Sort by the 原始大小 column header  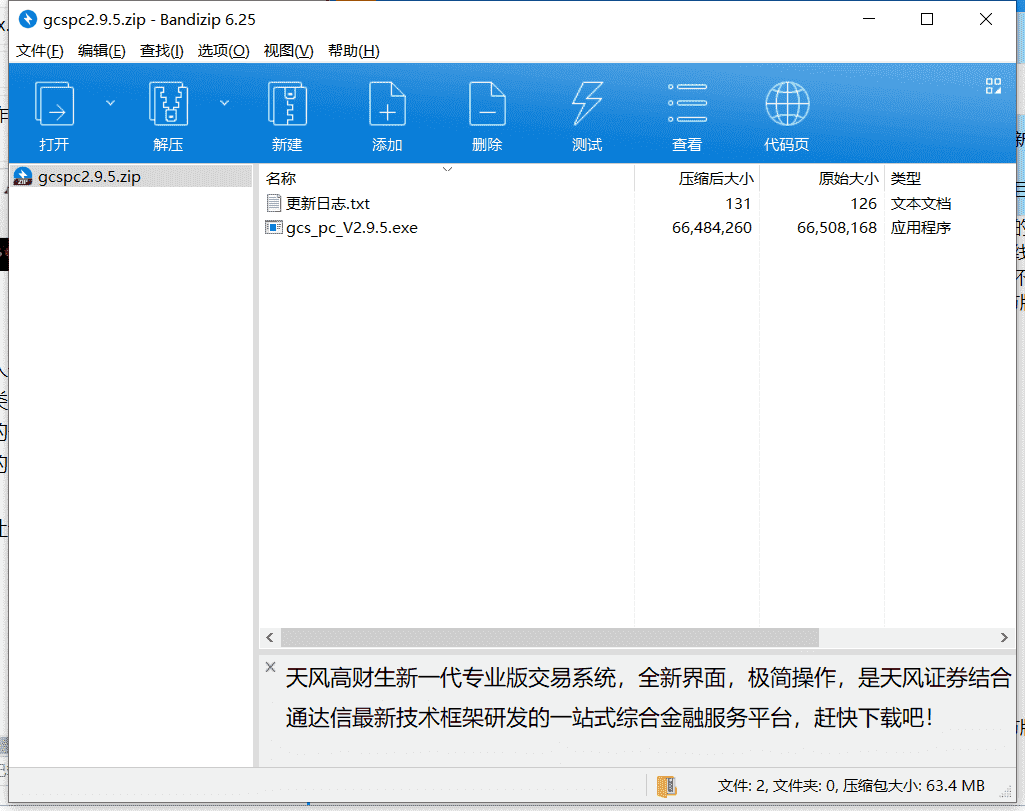point(822,178)
